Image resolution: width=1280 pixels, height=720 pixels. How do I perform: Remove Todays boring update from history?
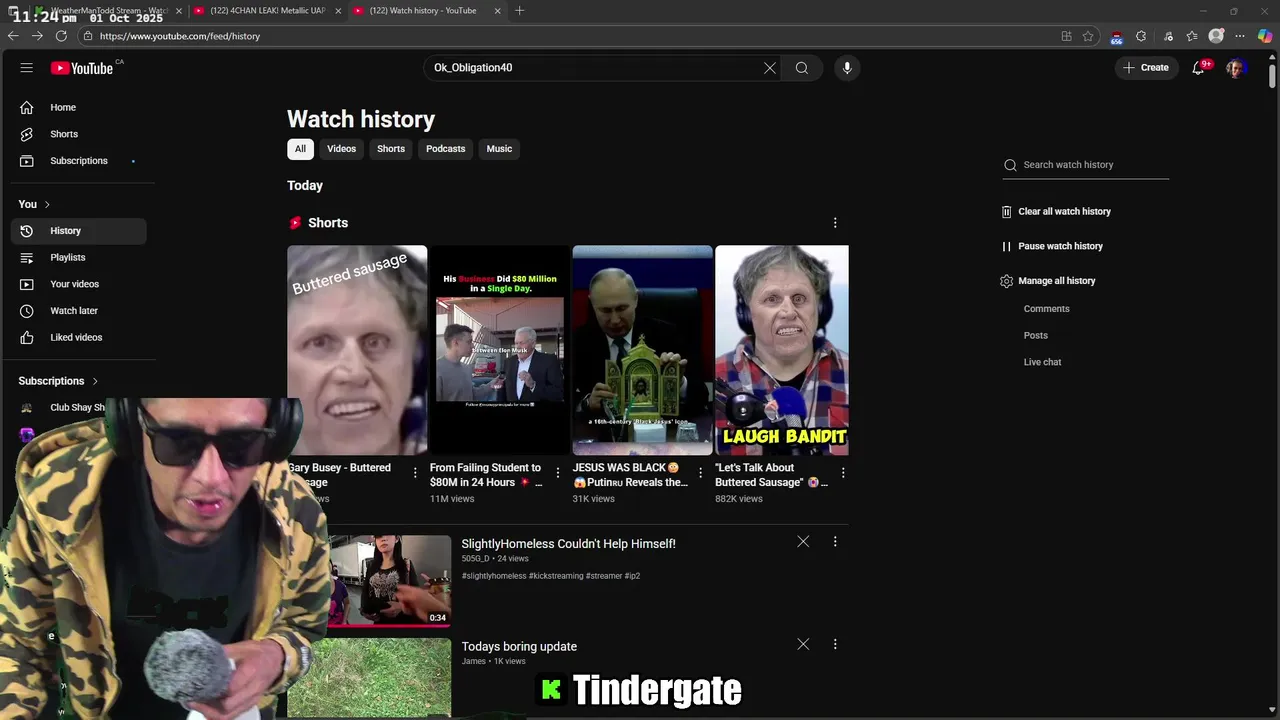[803, 645]
